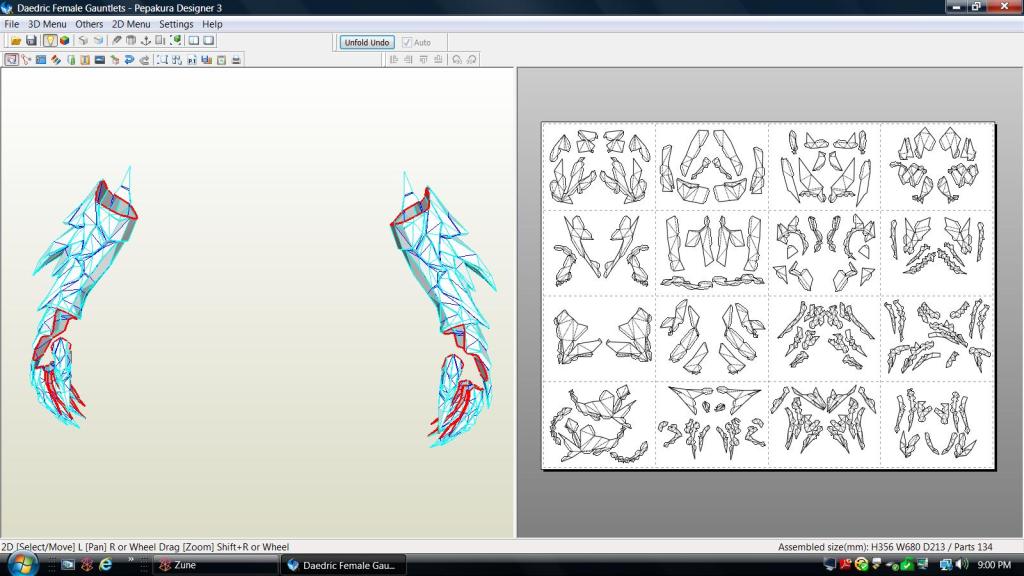Click the align right icon

[408, 59]
